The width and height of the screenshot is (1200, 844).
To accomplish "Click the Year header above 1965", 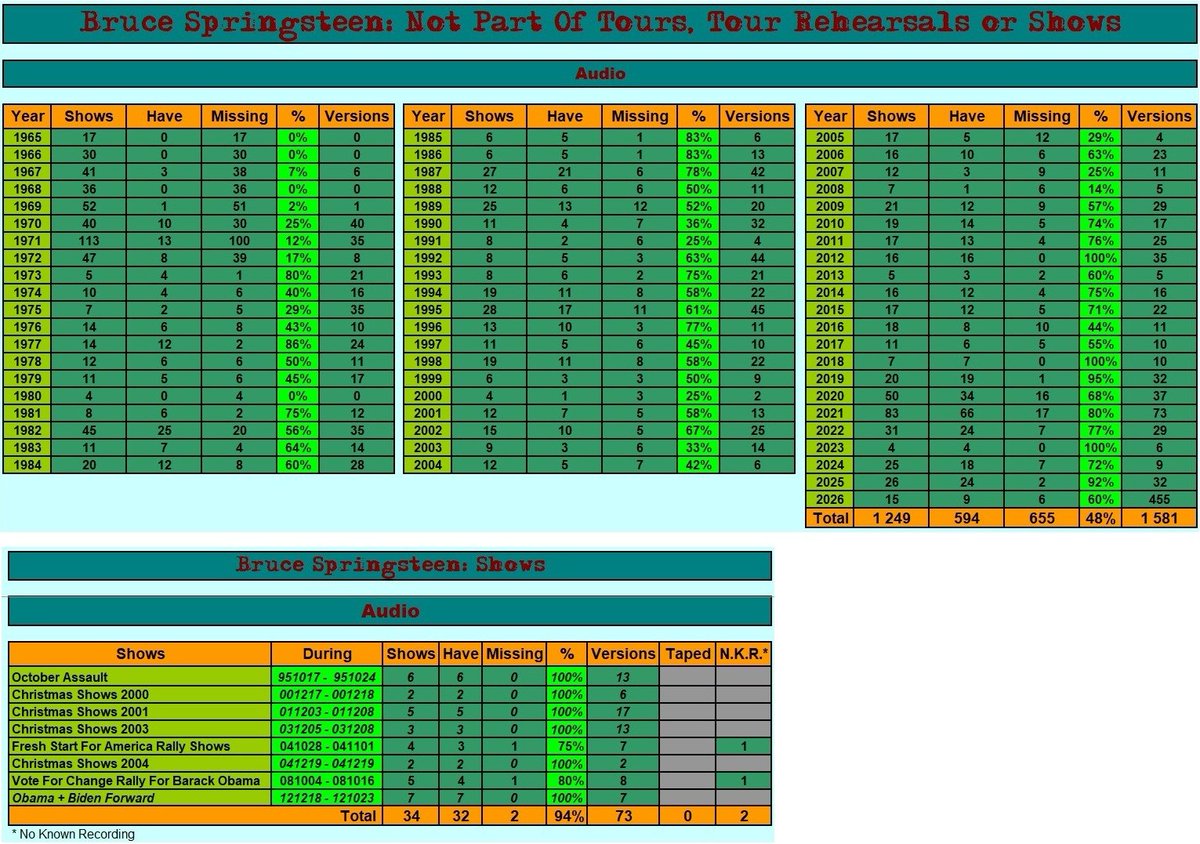I will 26,116.
